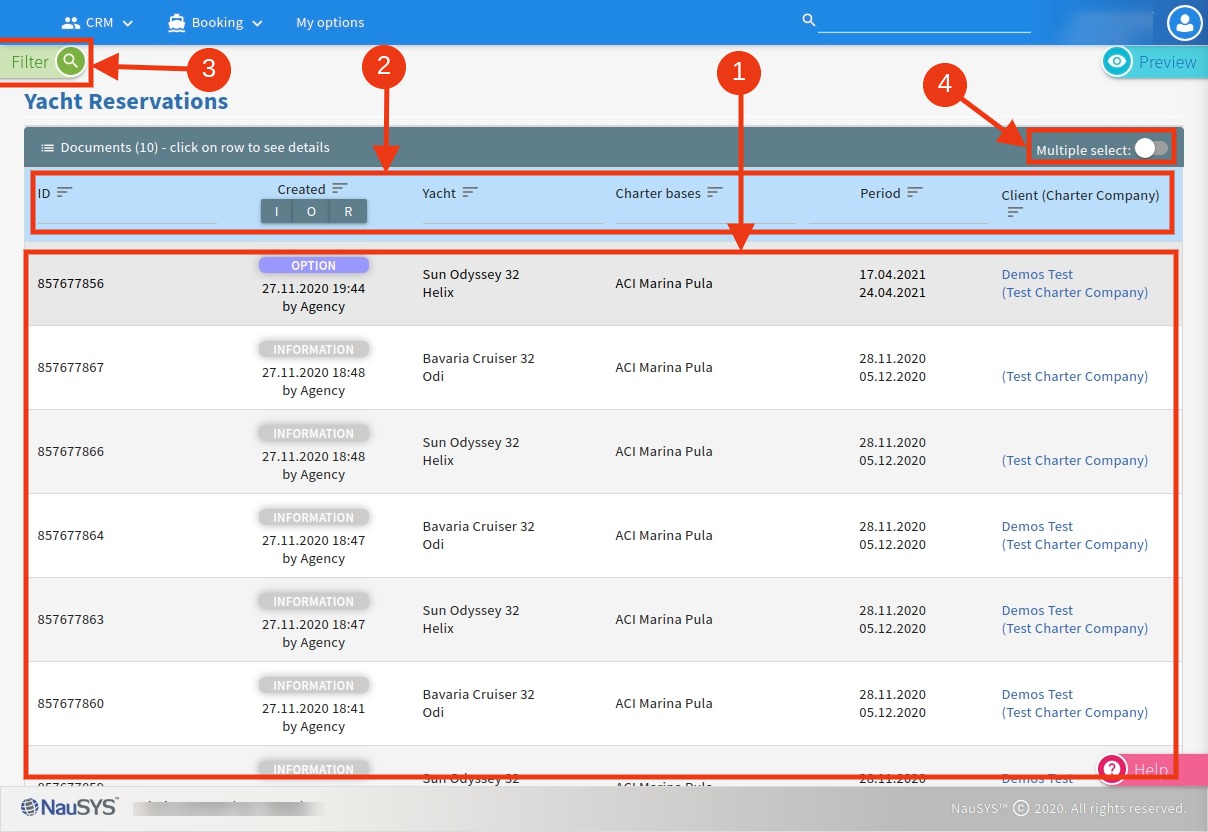Screen dimensions: 1208x832
Task: Click the NauSYS logo in footer
Action: 69,808
